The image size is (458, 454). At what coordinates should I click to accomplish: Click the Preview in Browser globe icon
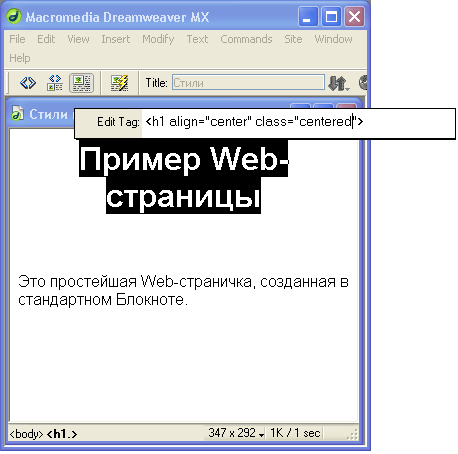(x=363, y=83)
